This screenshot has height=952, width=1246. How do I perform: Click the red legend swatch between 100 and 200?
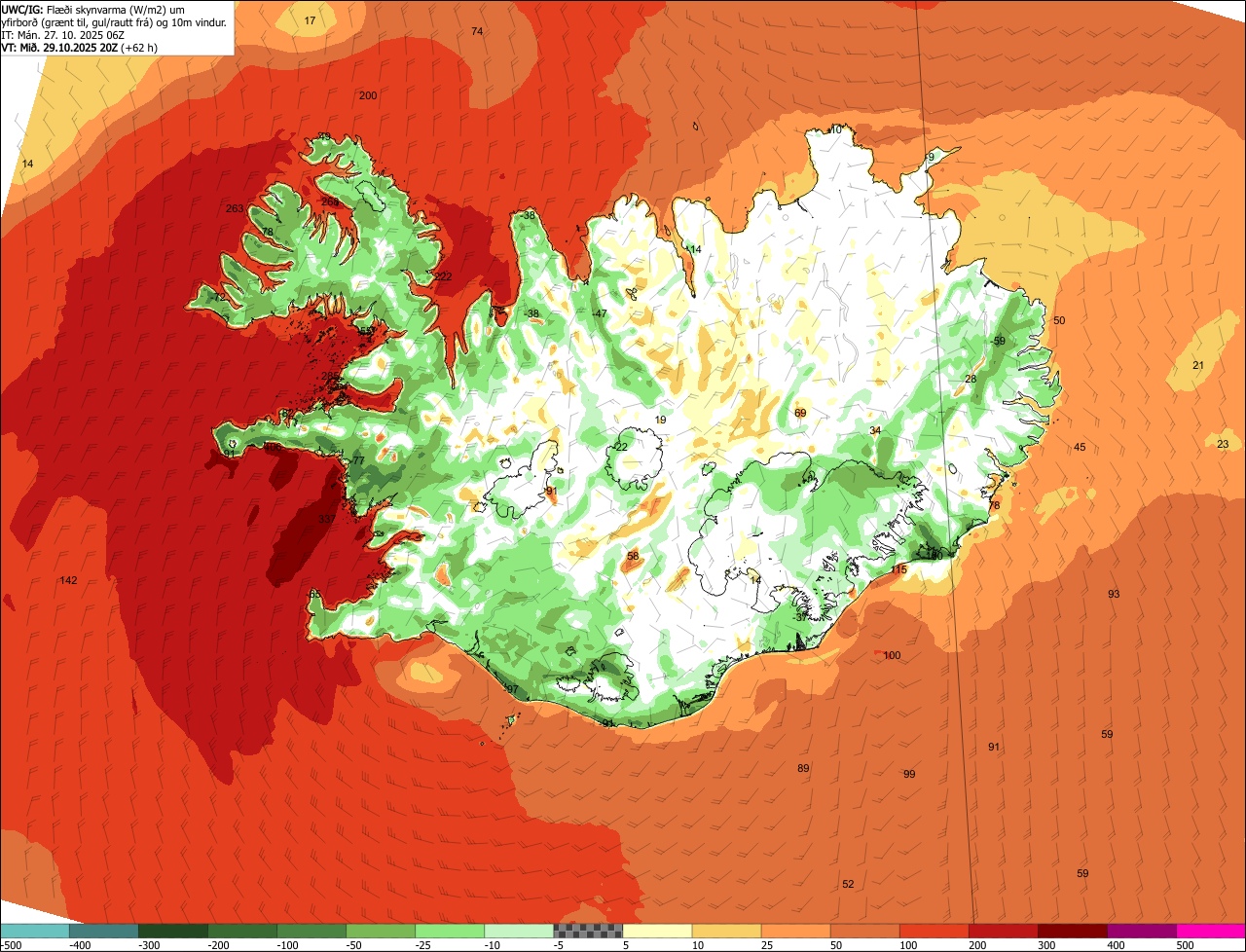[934, 931]
